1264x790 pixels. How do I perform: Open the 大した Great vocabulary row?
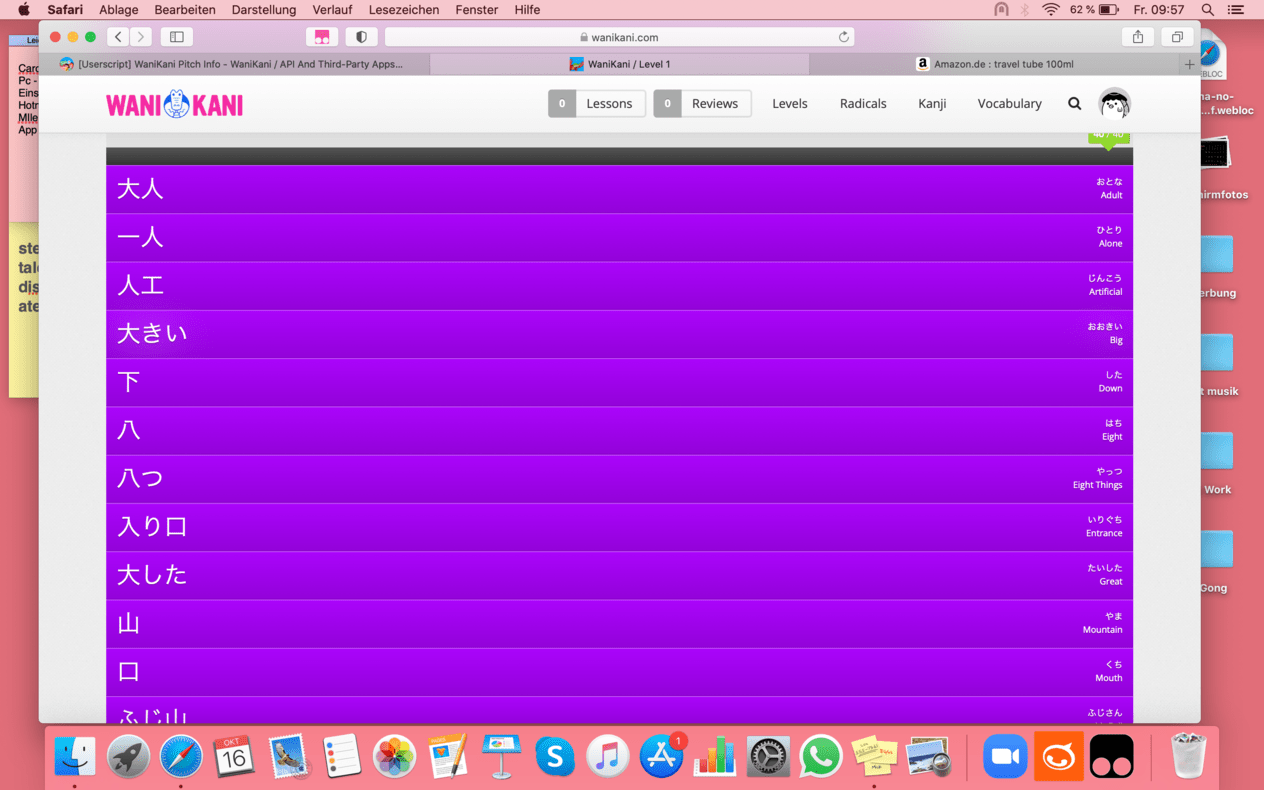(619, 576)
